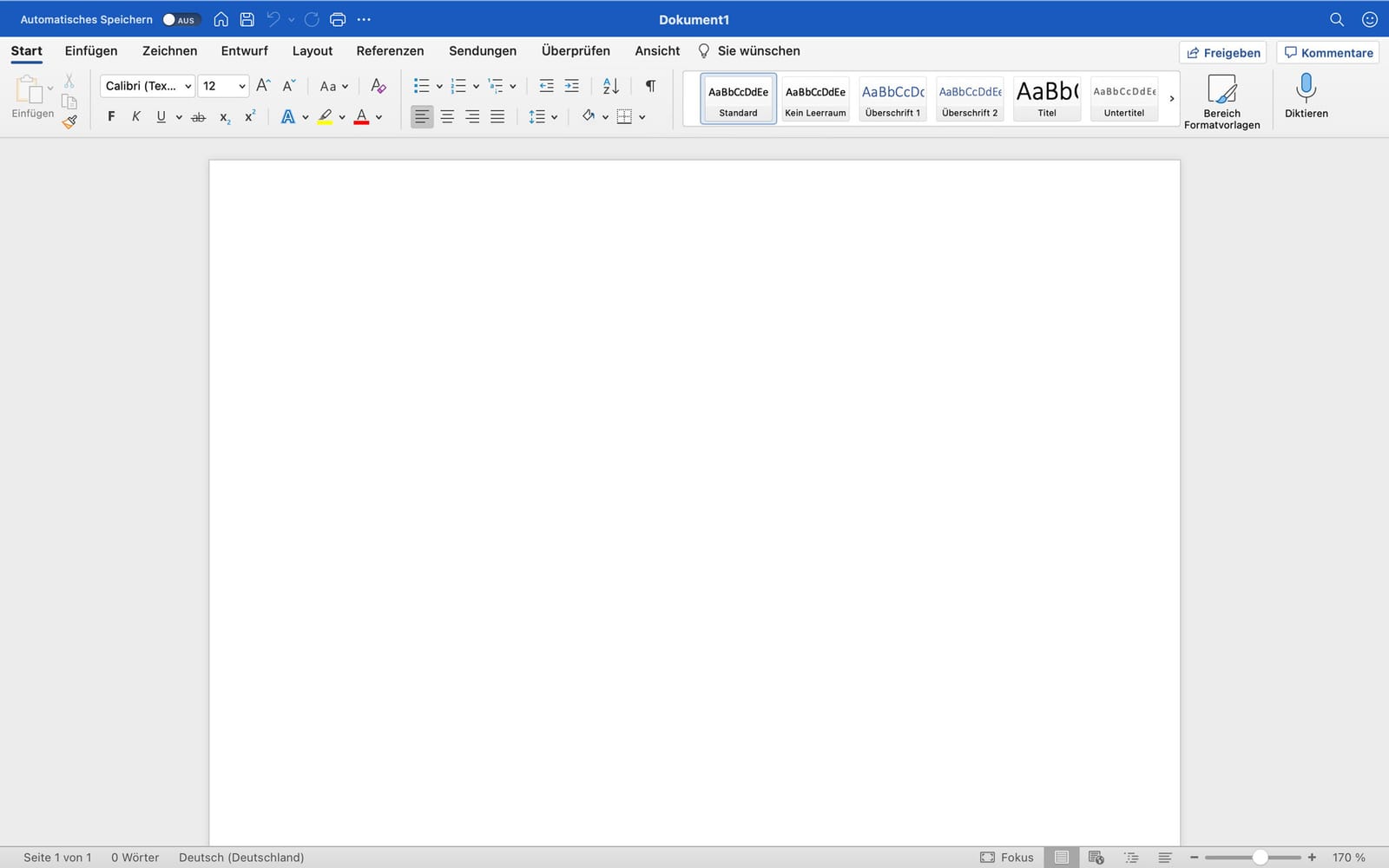Click the smiley feedback icon
Viewport: 1389px width, 868px height.
coord(1370,19)
